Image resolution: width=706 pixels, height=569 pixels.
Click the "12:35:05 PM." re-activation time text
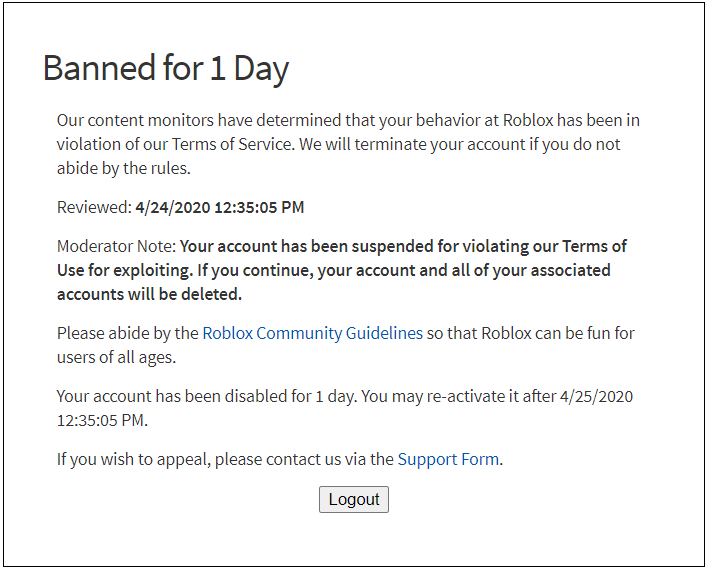[x=102, y=420]
